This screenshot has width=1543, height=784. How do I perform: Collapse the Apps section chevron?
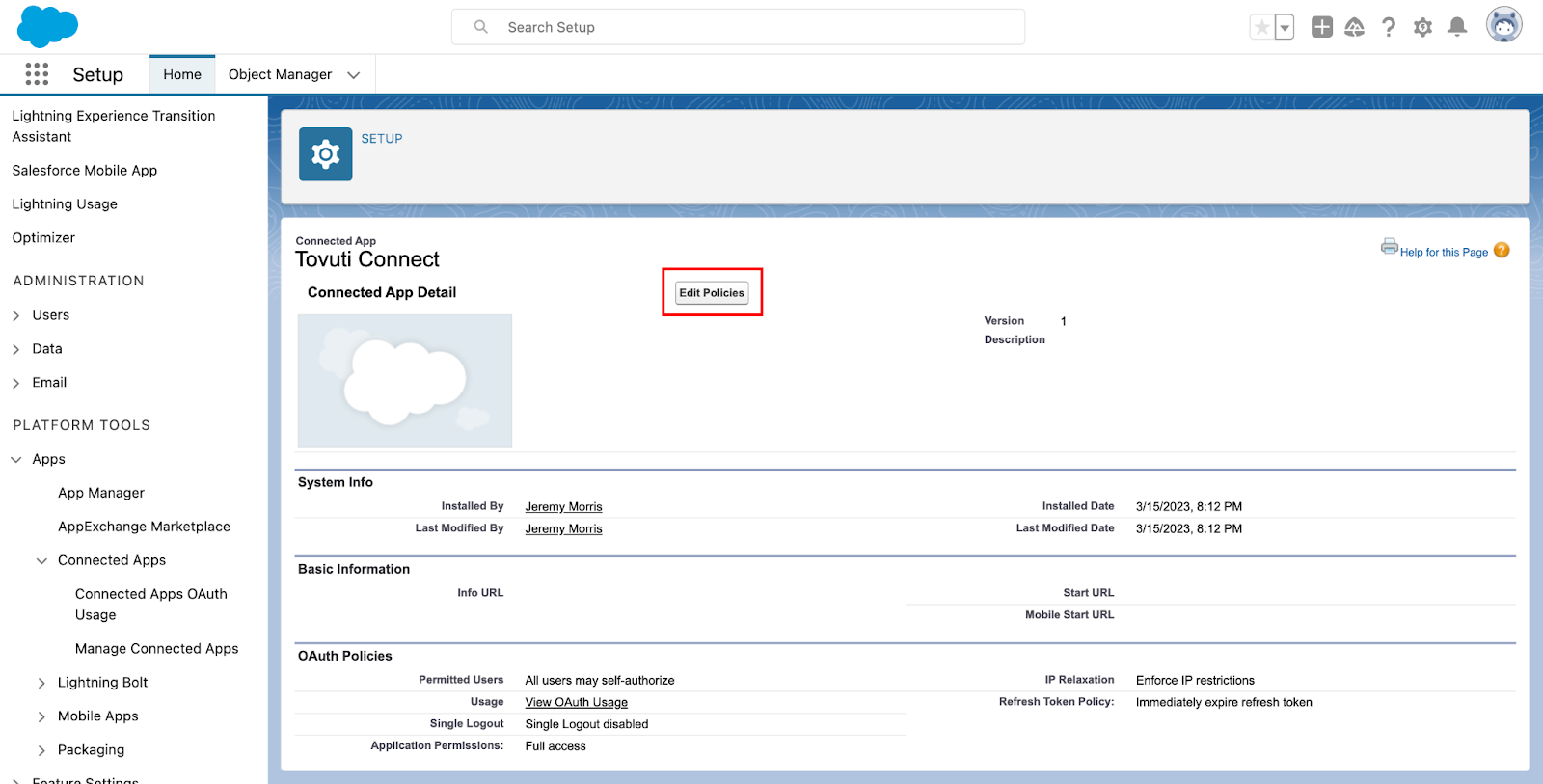[15, 460]
